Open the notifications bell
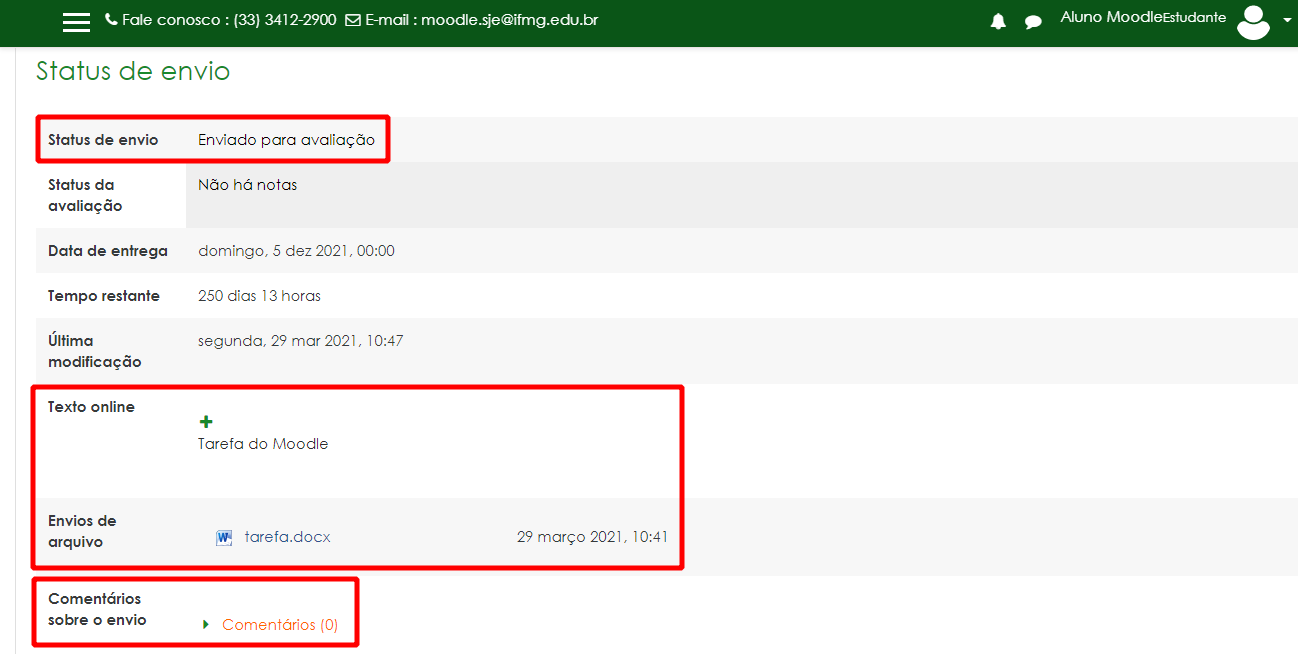This screenshot has width=1298, height=654. [998, 22]
